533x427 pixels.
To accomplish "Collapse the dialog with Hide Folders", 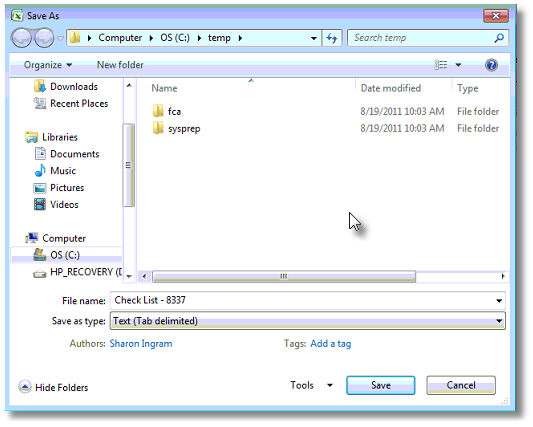I will [x=53, y=387].
